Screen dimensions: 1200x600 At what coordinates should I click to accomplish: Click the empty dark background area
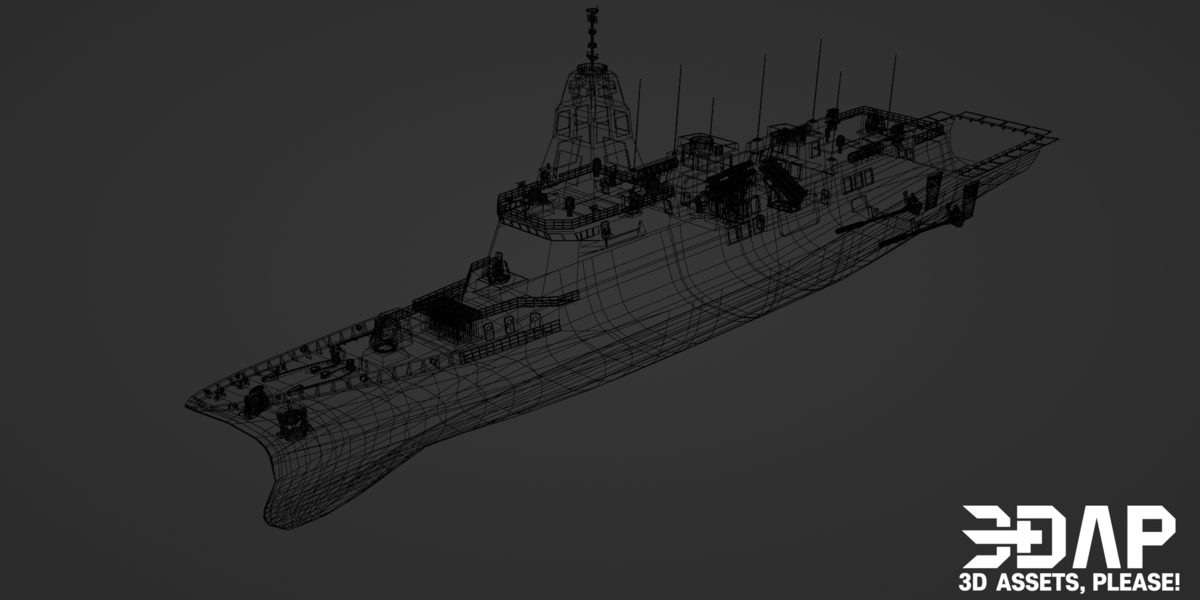pos(200,150)
